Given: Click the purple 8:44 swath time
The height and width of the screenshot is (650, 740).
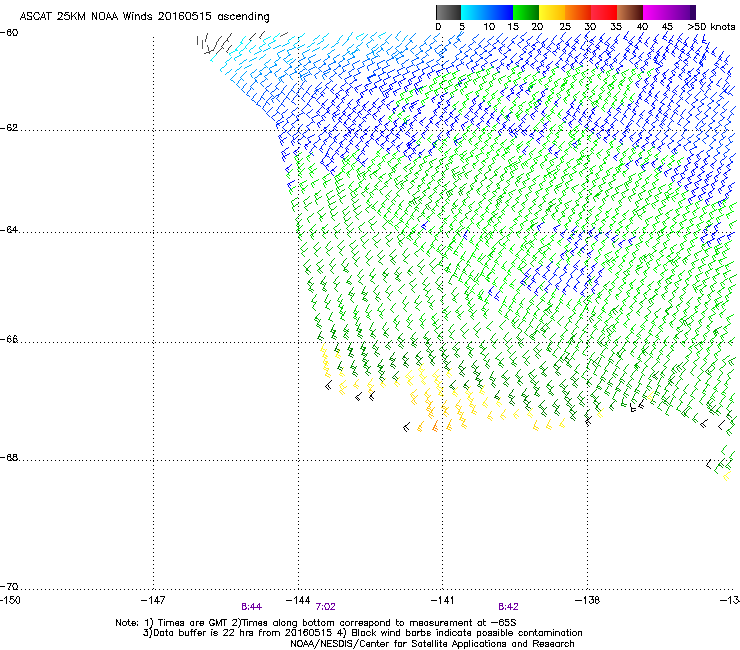Looking at the screenshot, I should point(252,607).
